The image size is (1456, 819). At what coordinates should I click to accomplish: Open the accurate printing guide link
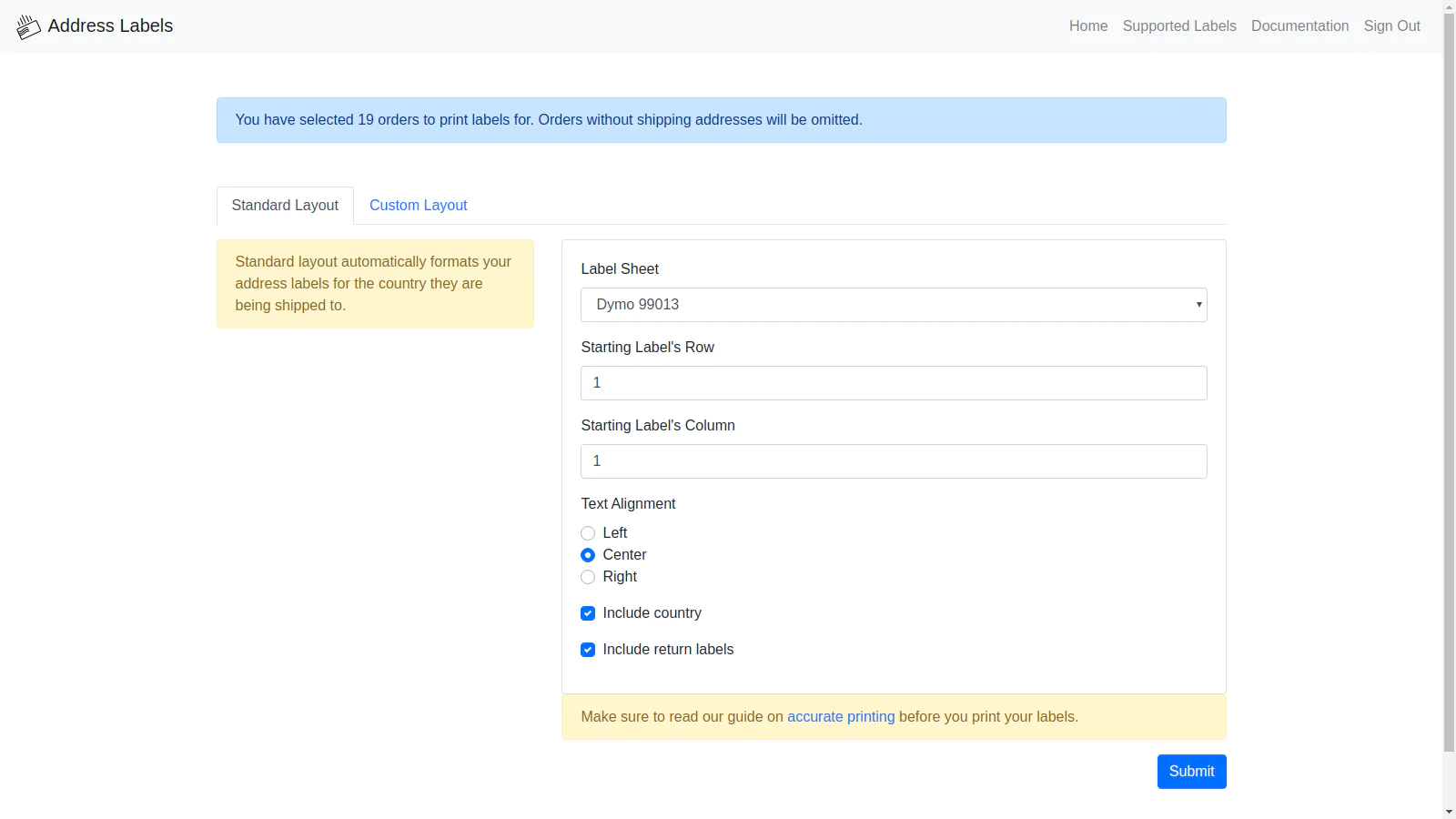(x=841, y=717)
